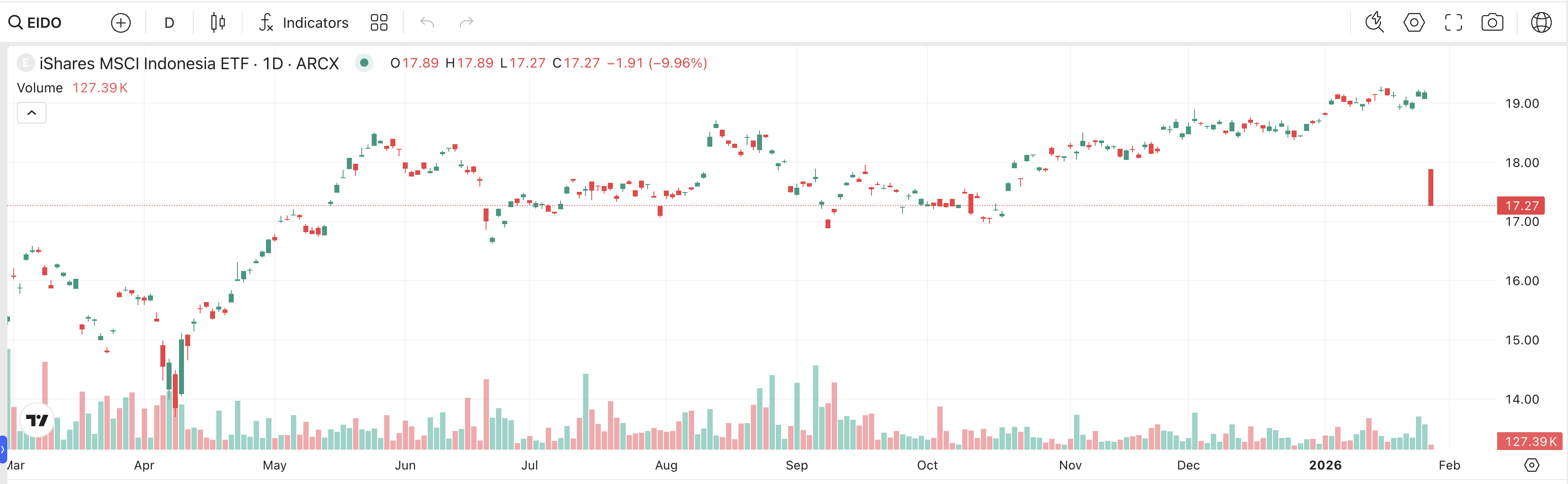Open the indicator templates grid icon

coord(379,22)
